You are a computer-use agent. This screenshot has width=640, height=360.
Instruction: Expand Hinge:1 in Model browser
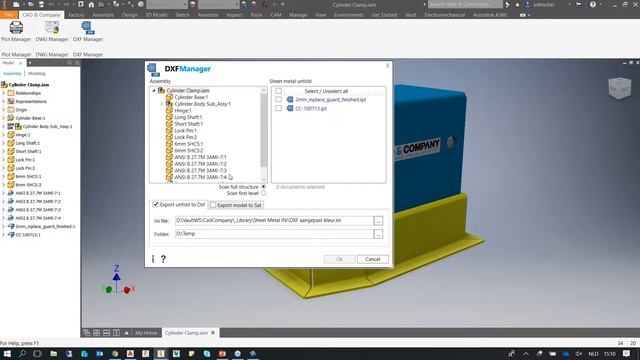[4, 135]
